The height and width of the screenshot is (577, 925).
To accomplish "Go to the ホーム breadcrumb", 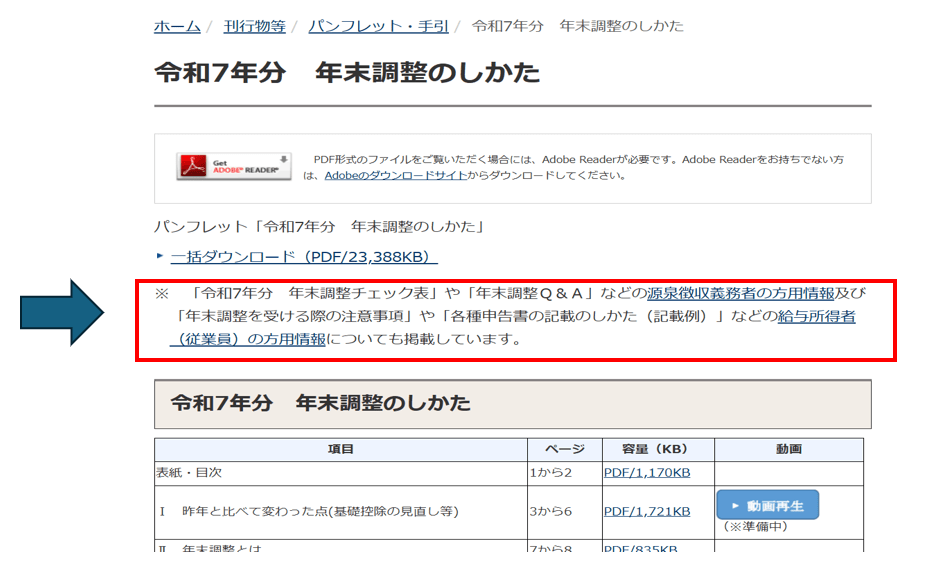I will click(177, 26).
